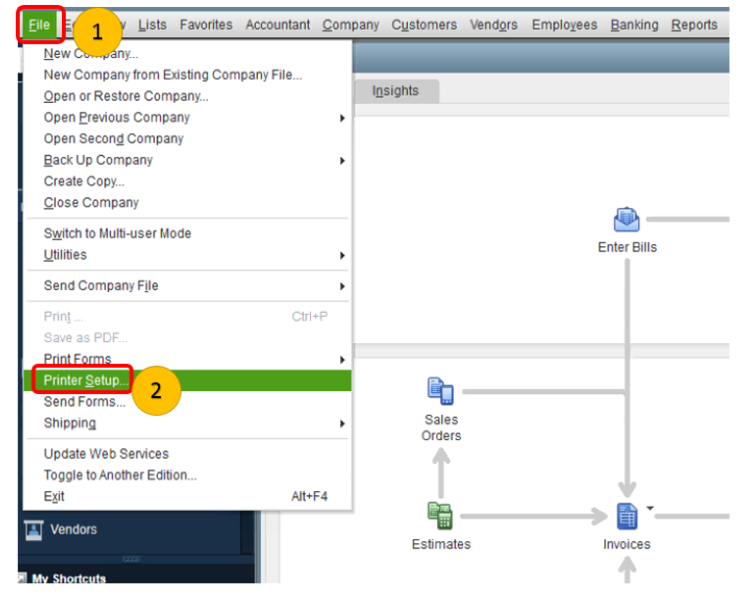Click the Enter Bills label text

click(627, 247)
